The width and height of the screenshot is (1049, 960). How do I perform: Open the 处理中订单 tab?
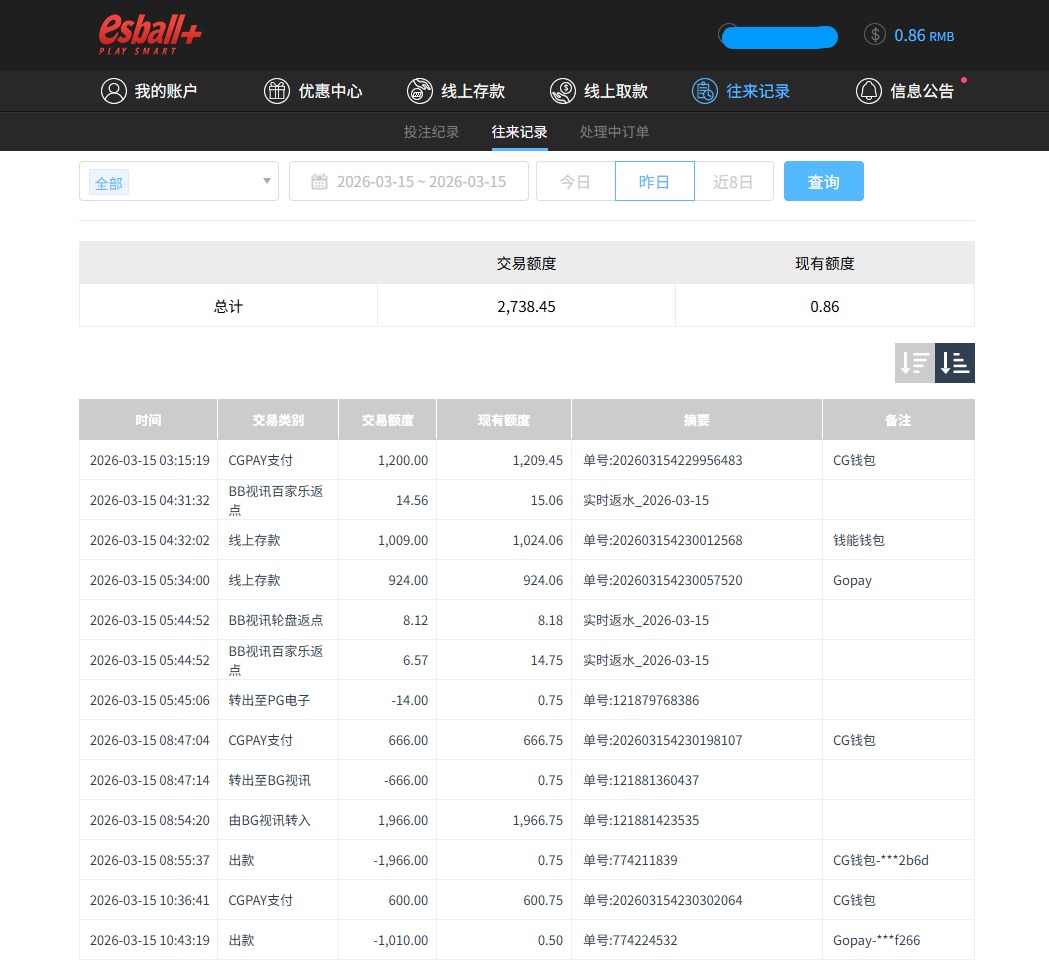(614, 131)
